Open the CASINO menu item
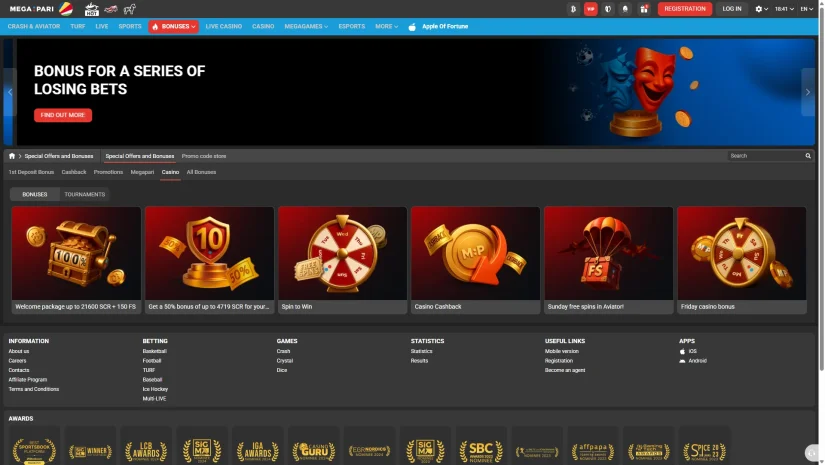This screenshot has width=825, height=465. click(x=263, y=26)
